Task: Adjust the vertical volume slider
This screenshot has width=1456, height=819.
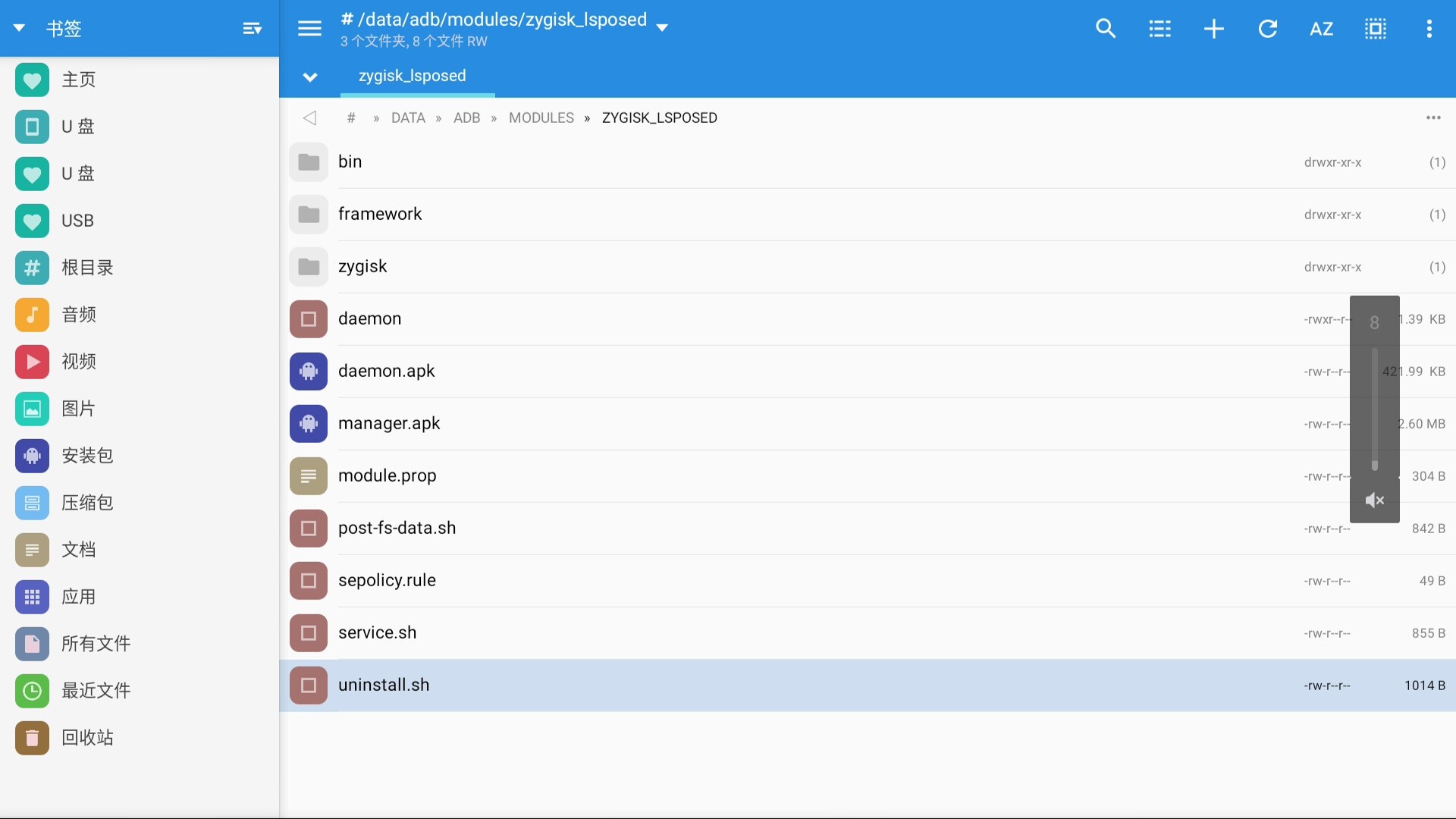Action: (x=1374, y=409)
